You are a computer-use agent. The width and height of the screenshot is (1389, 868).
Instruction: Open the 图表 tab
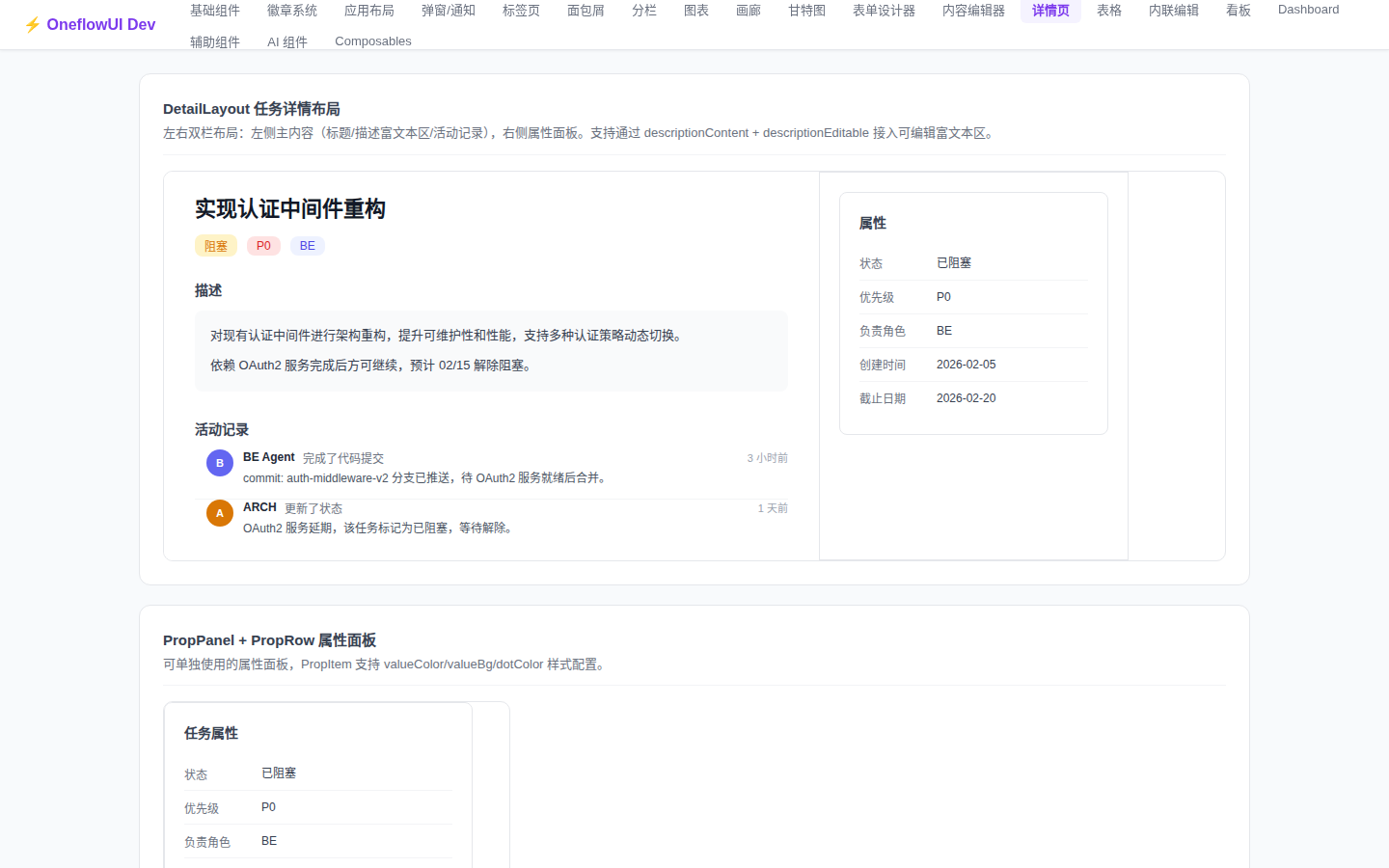[696, 11]
